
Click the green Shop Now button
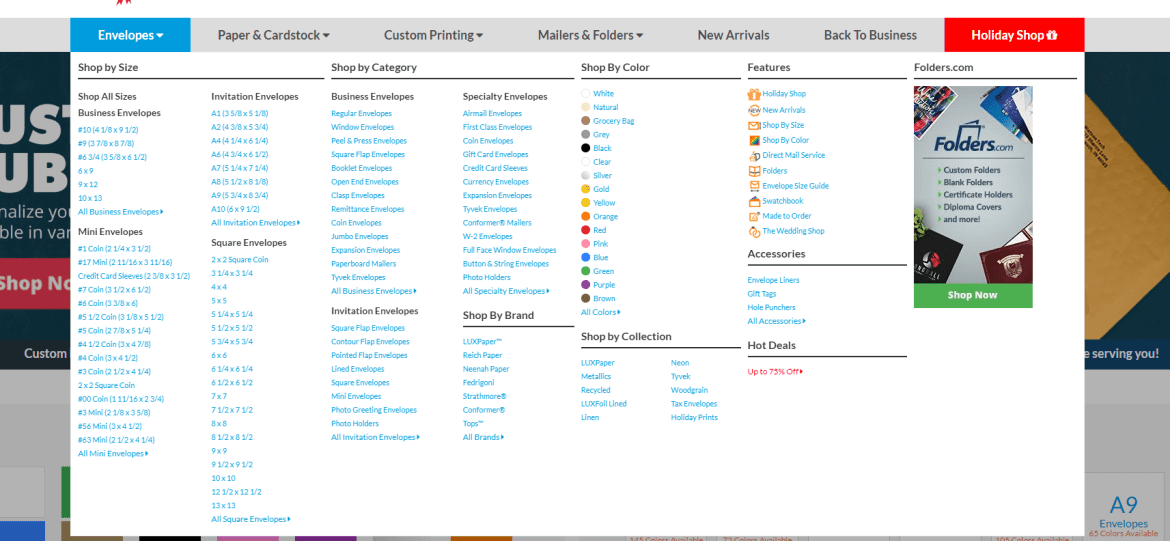[973, 296]
